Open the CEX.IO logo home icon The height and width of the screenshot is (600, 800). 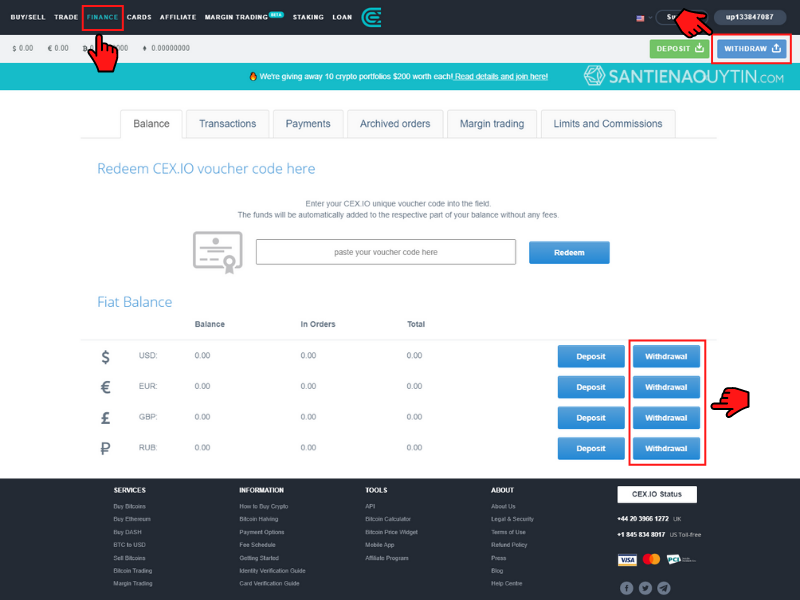pos(371,17)
